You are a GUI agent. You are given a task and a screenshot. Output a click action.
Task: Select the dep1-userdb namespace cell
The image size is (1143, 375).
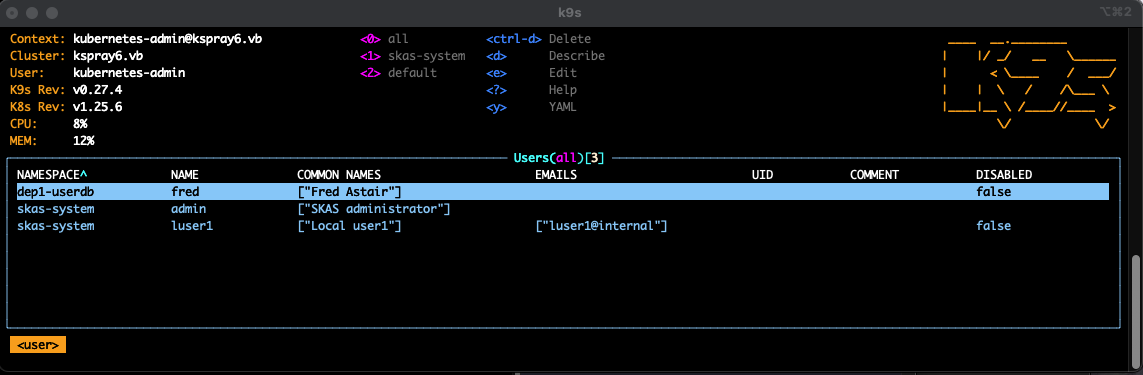click(x=55, y=192)
